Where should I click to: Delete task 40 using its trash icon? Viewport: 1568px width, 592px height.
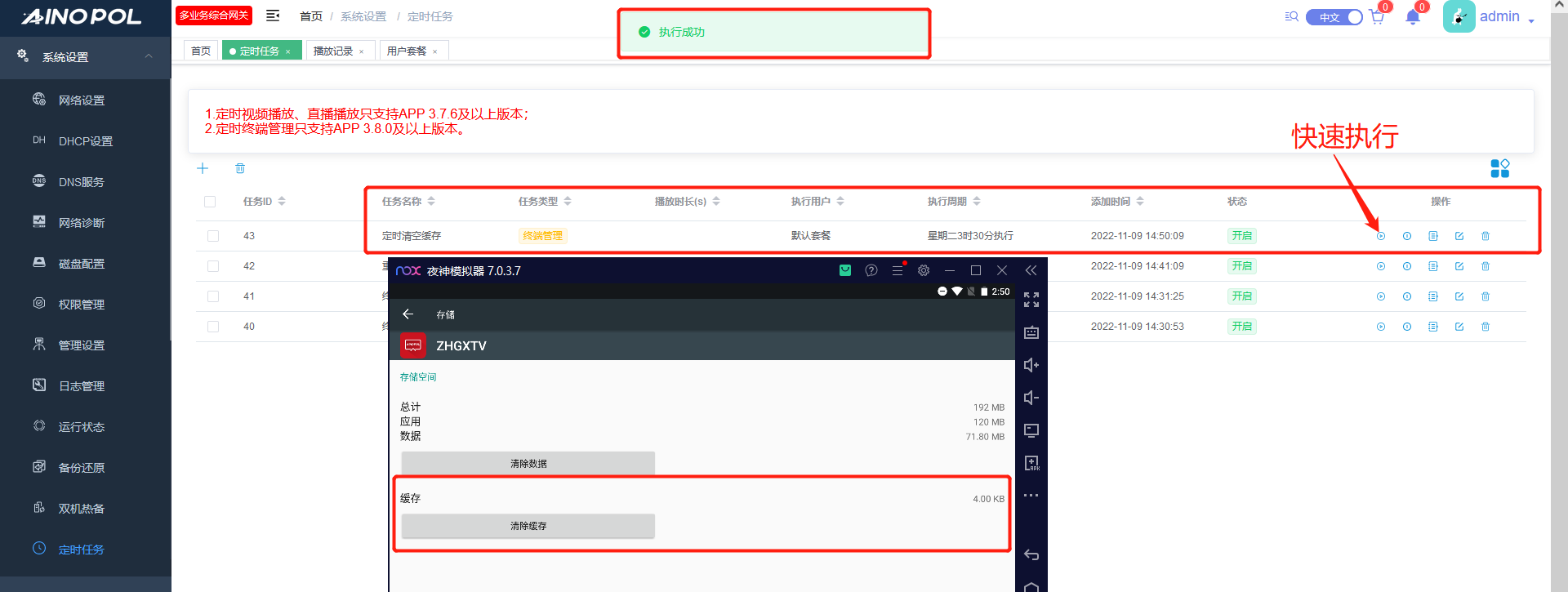(x=1485, y=327)
